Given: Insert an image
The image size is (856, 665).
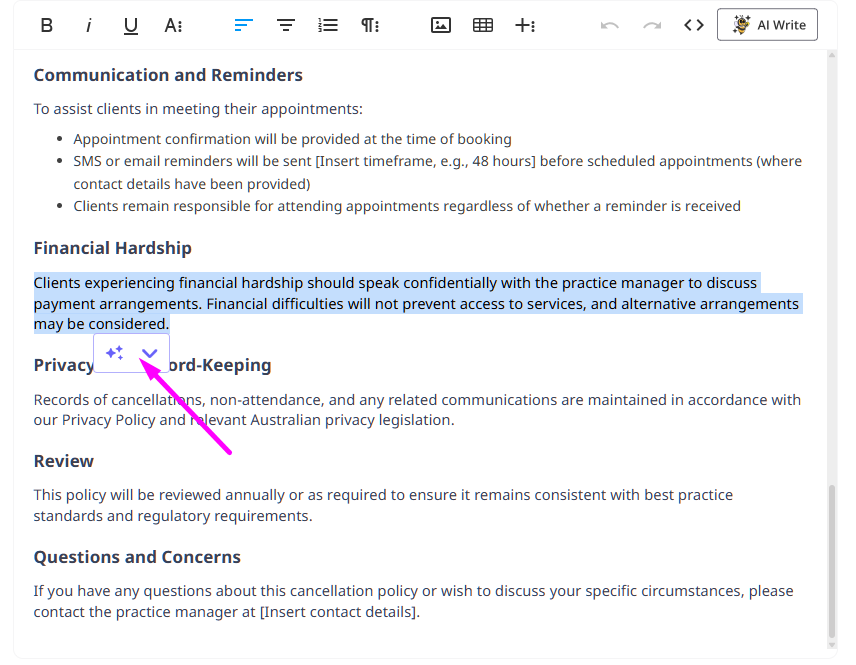Looking at the screenshot, I should [x=441, y=25].
